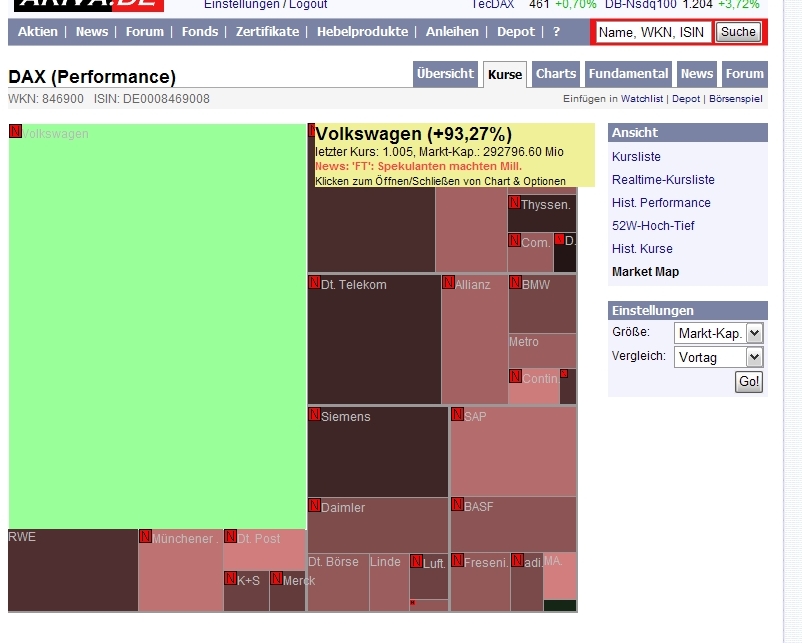Open Aktien in the navigation bar

pyautogui.click(x=38, y=32)
